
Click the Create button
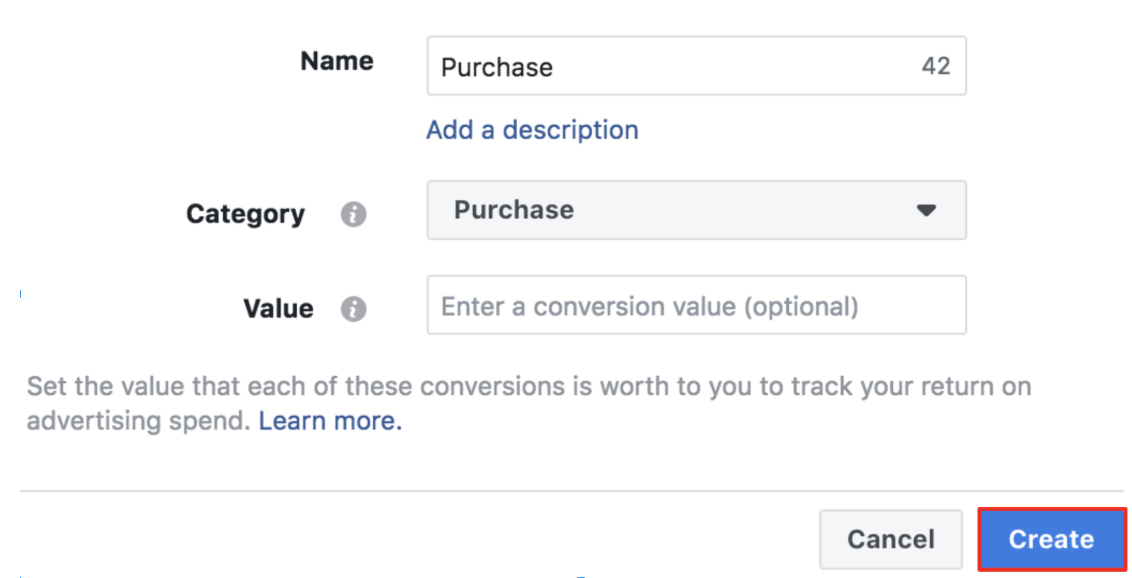[1051, 540]
